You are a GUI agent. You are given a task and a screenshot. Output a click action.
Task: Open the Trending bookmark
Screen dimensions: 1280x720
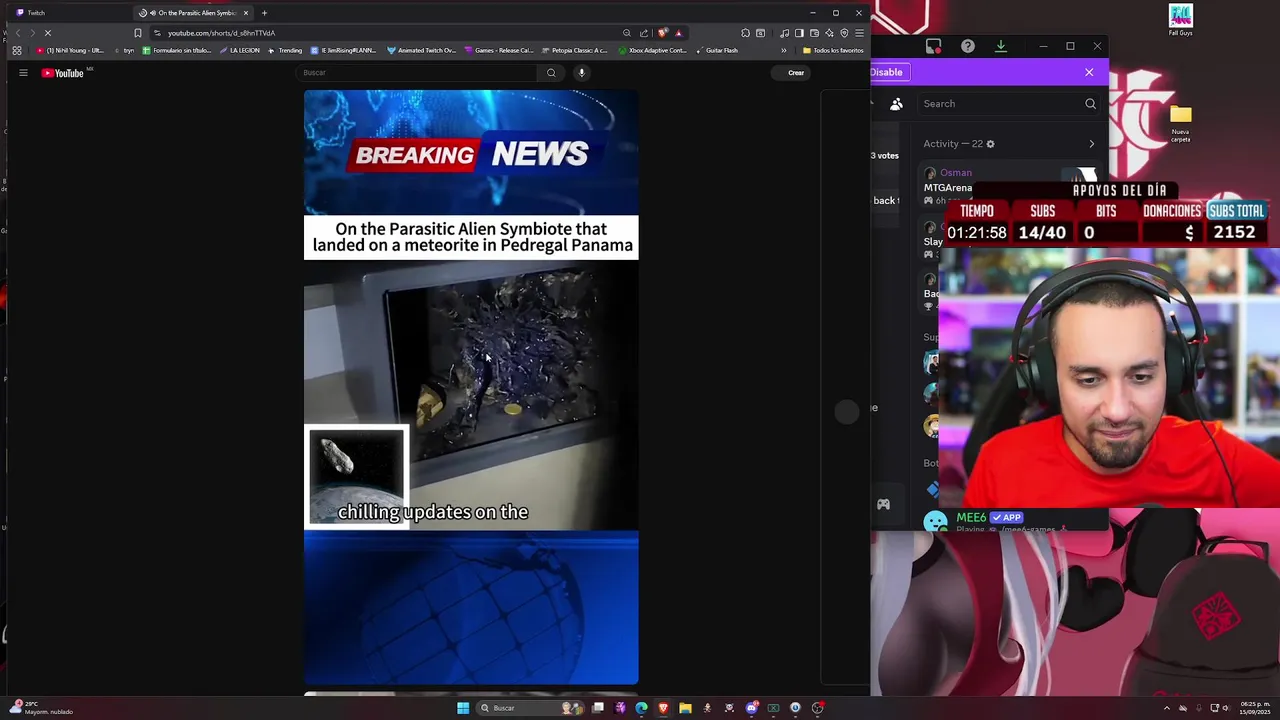(285, 50)
